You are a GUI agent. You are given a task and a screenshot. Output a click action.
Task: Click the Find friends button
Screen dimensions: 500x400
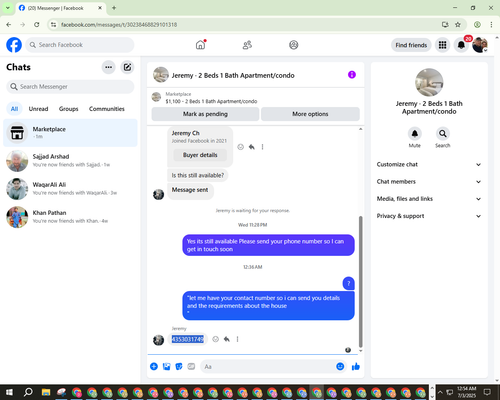pyautogui.click(x=411, y=45)
